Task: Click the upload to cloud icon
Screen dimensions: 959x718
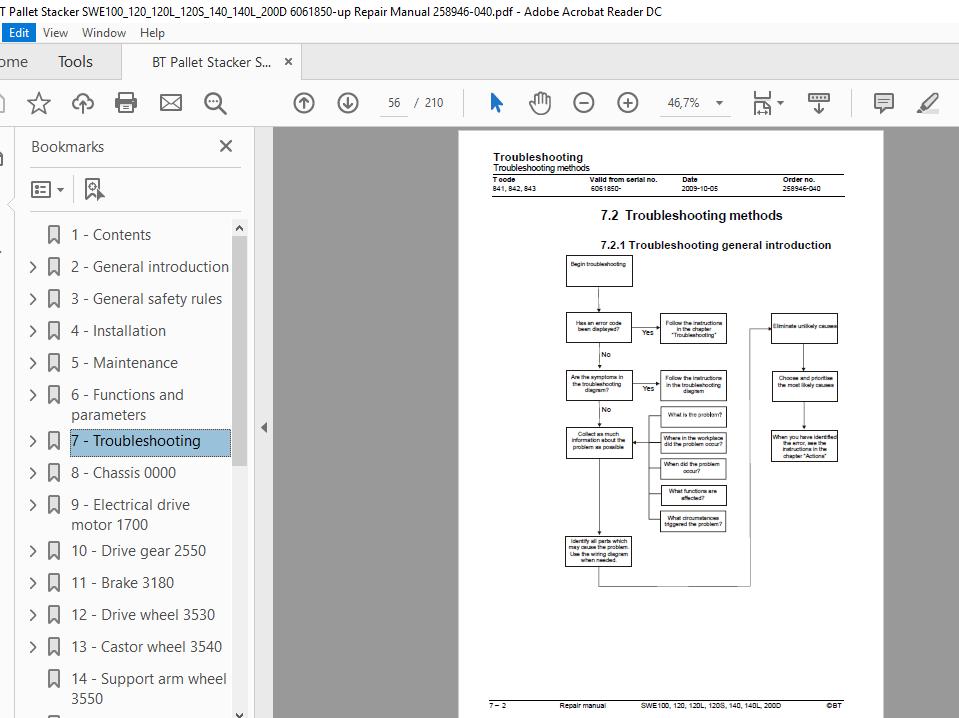Action: coord(83,103)
